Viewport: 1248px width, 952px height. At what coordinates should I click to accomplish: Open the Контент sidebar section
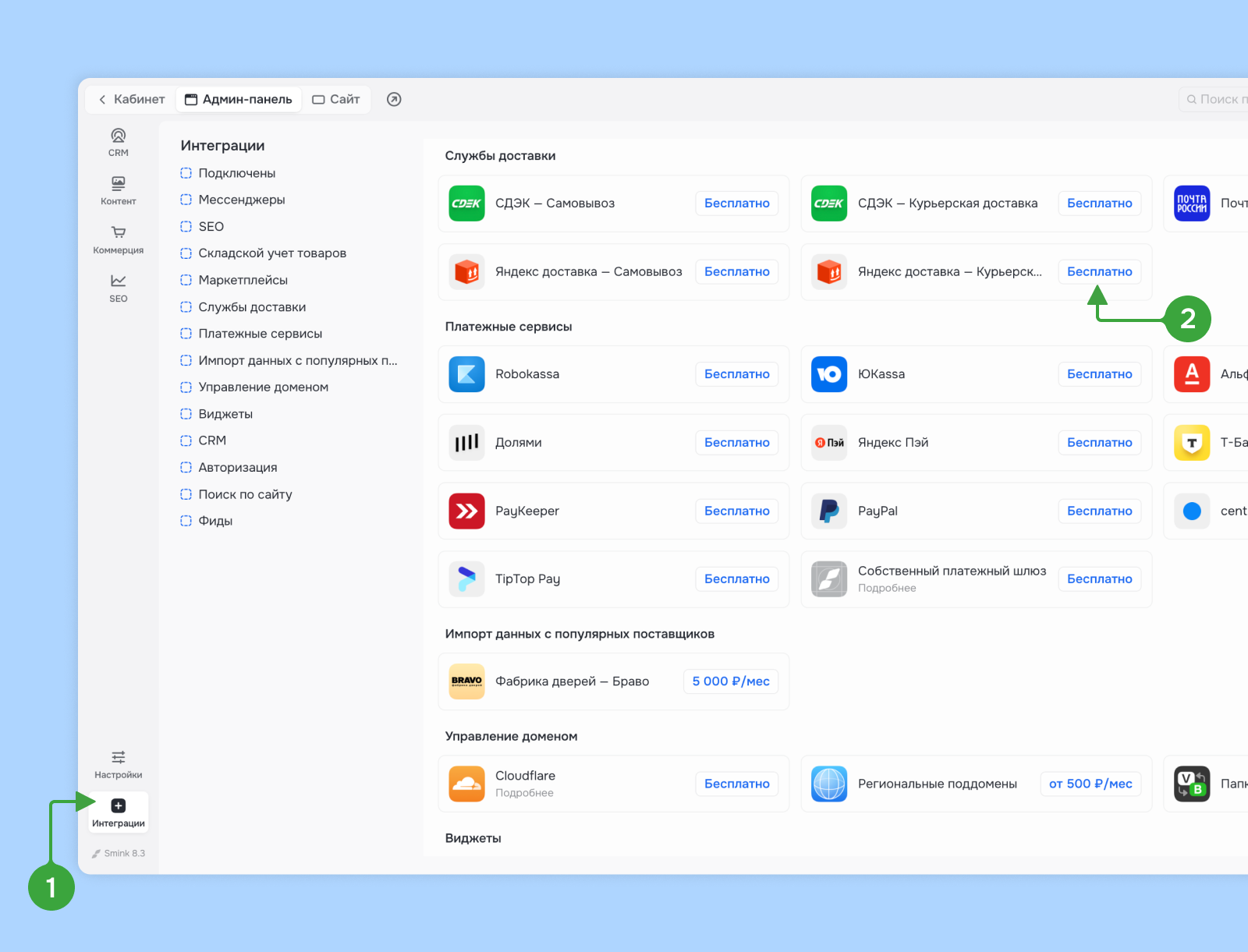pos(119,191)
